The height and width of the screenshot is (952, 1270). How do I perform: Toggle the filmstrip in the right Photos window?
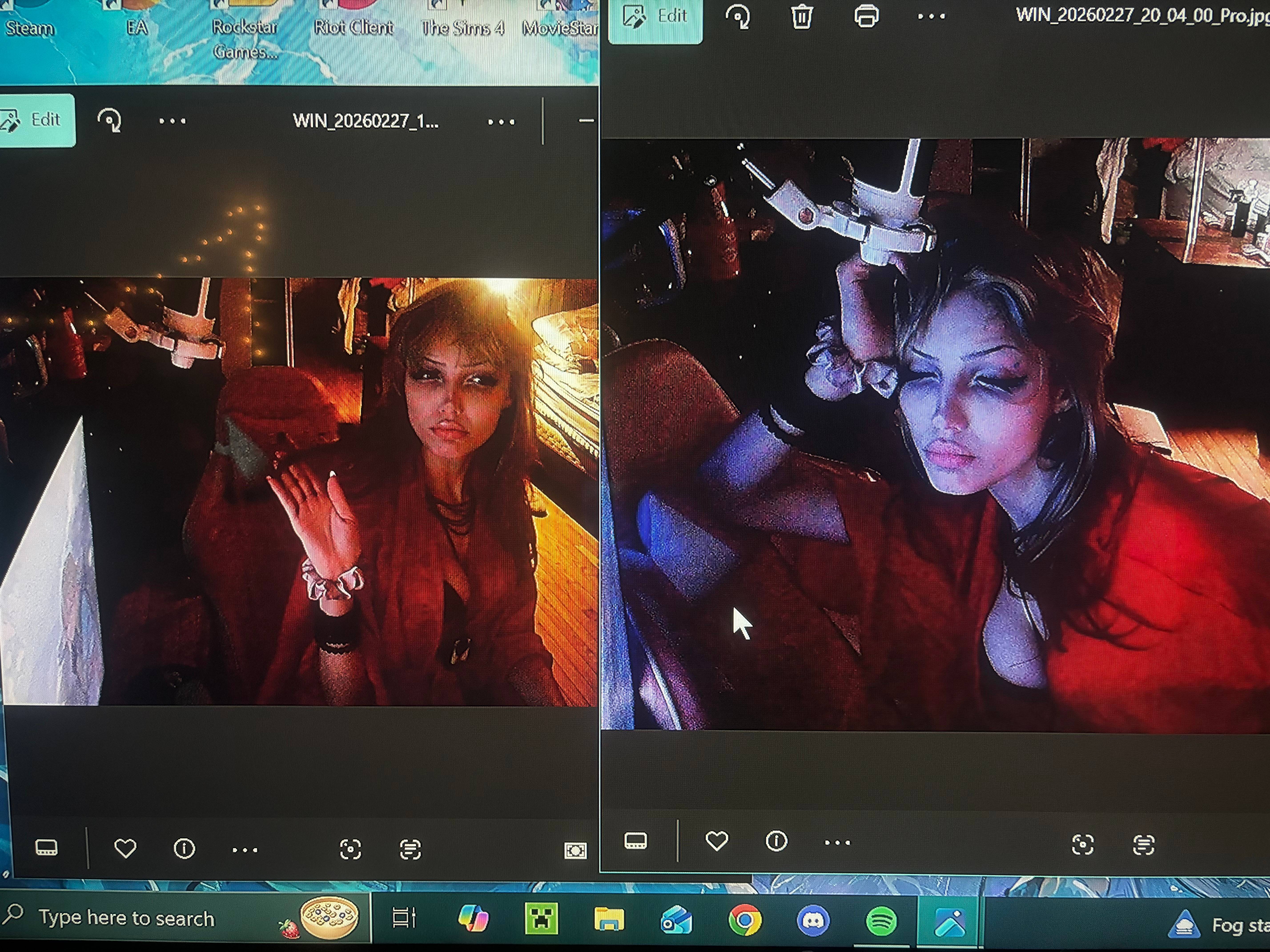tap(636, 841)
